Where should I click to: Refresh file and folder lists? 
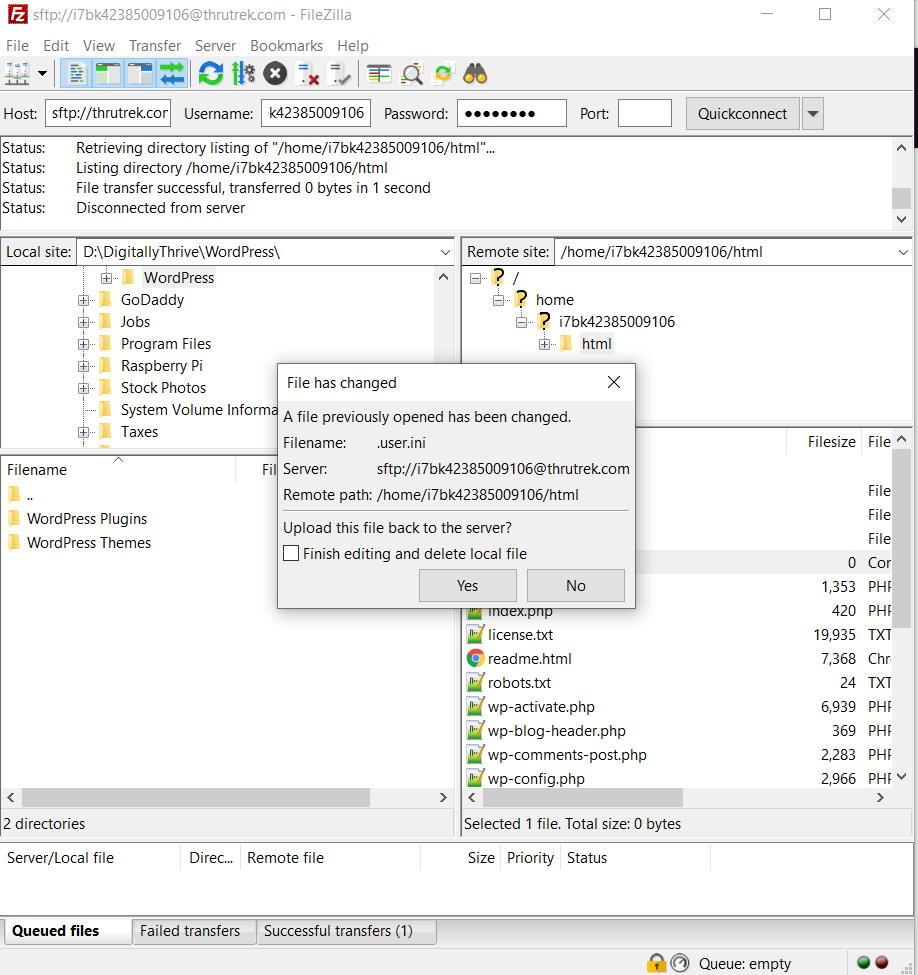pyautogui.click(x=211, y=74)
